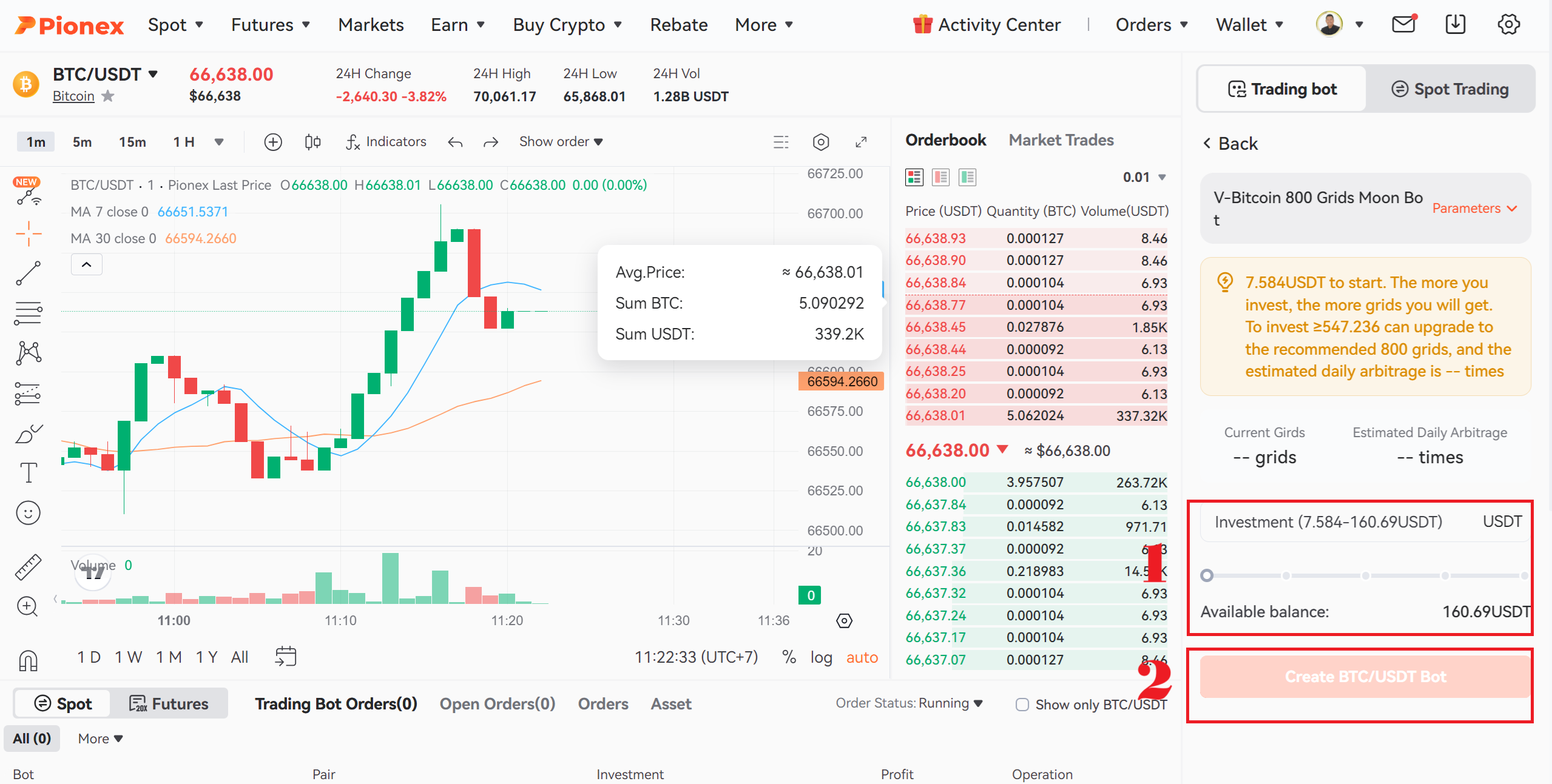Image resolution: width=1552 pixels, height=784 pixels.
Task: Toggle the percent scale on chart
Action: [789, 657]
